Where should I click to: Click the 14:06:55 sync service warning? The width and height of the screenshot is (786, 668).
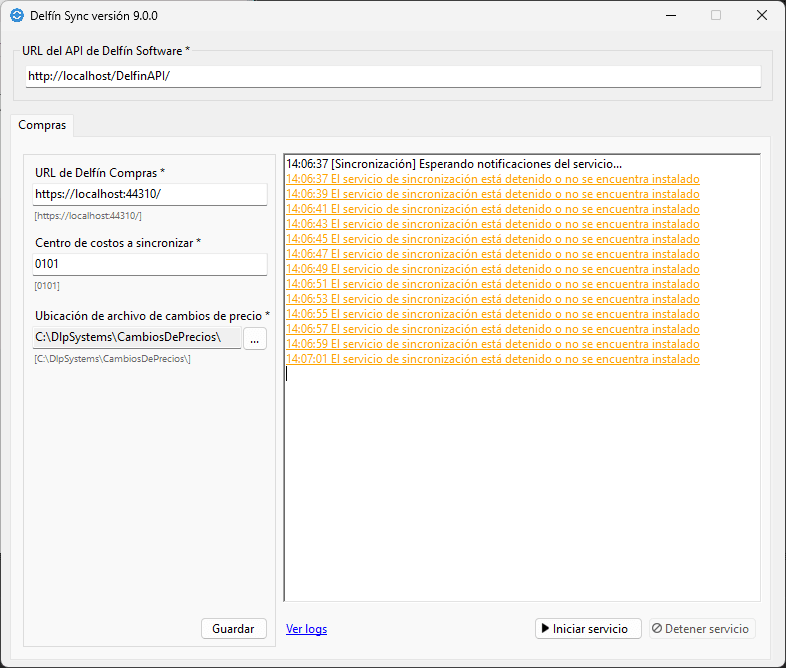492,314
